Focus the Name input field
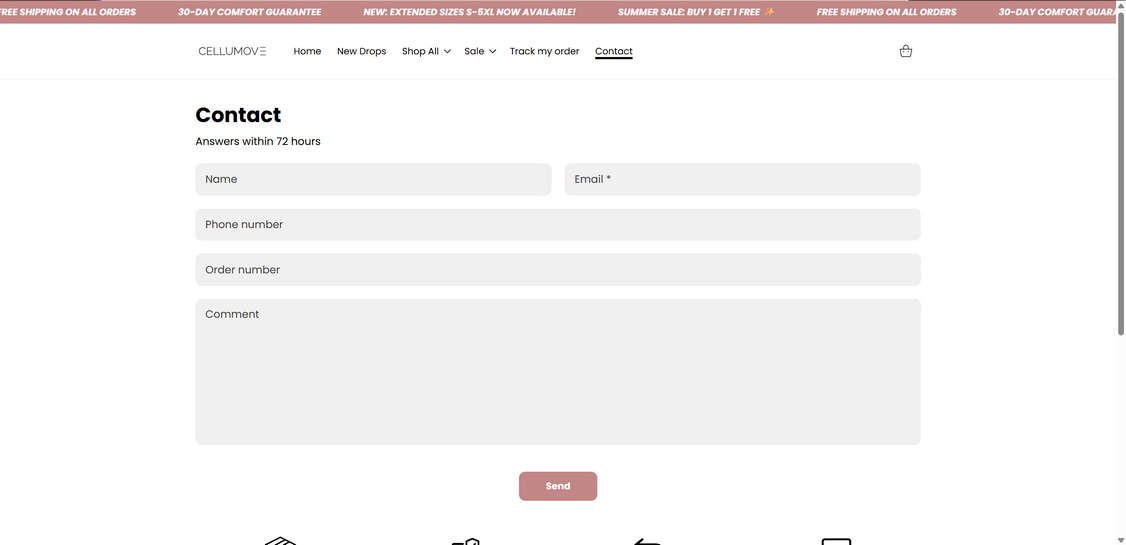 (x=373, y=180)
